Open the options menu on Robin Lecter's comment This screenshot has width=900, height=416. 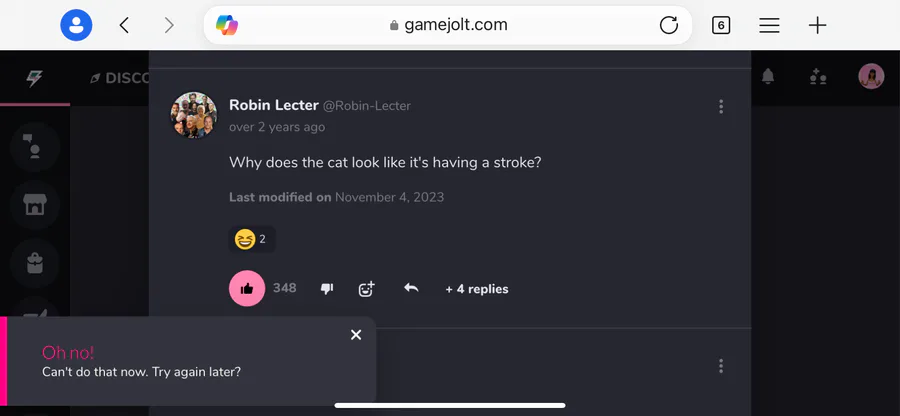pos(721,107)
